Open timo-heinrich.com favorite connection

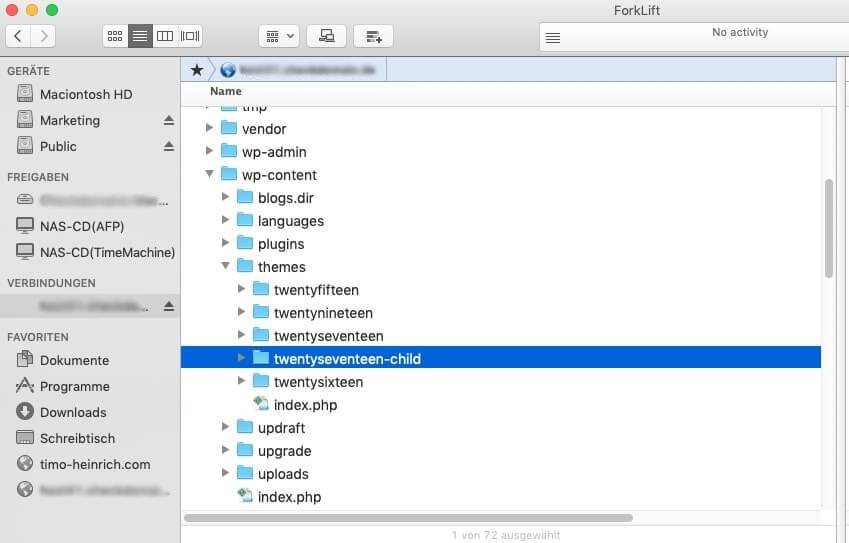tap(95, 464)
